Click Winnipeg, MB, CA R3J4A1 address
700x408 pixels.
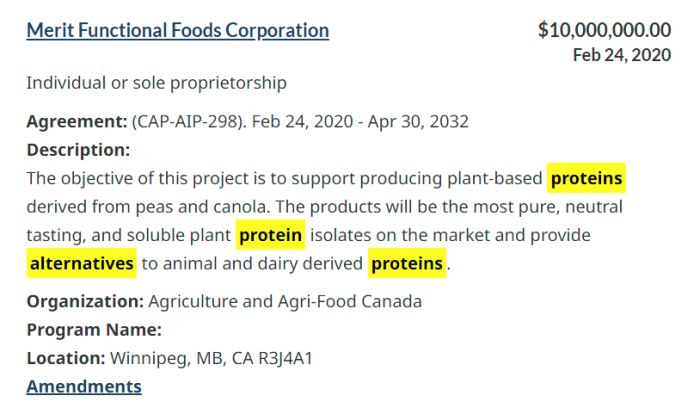click(x=211, y=358)
